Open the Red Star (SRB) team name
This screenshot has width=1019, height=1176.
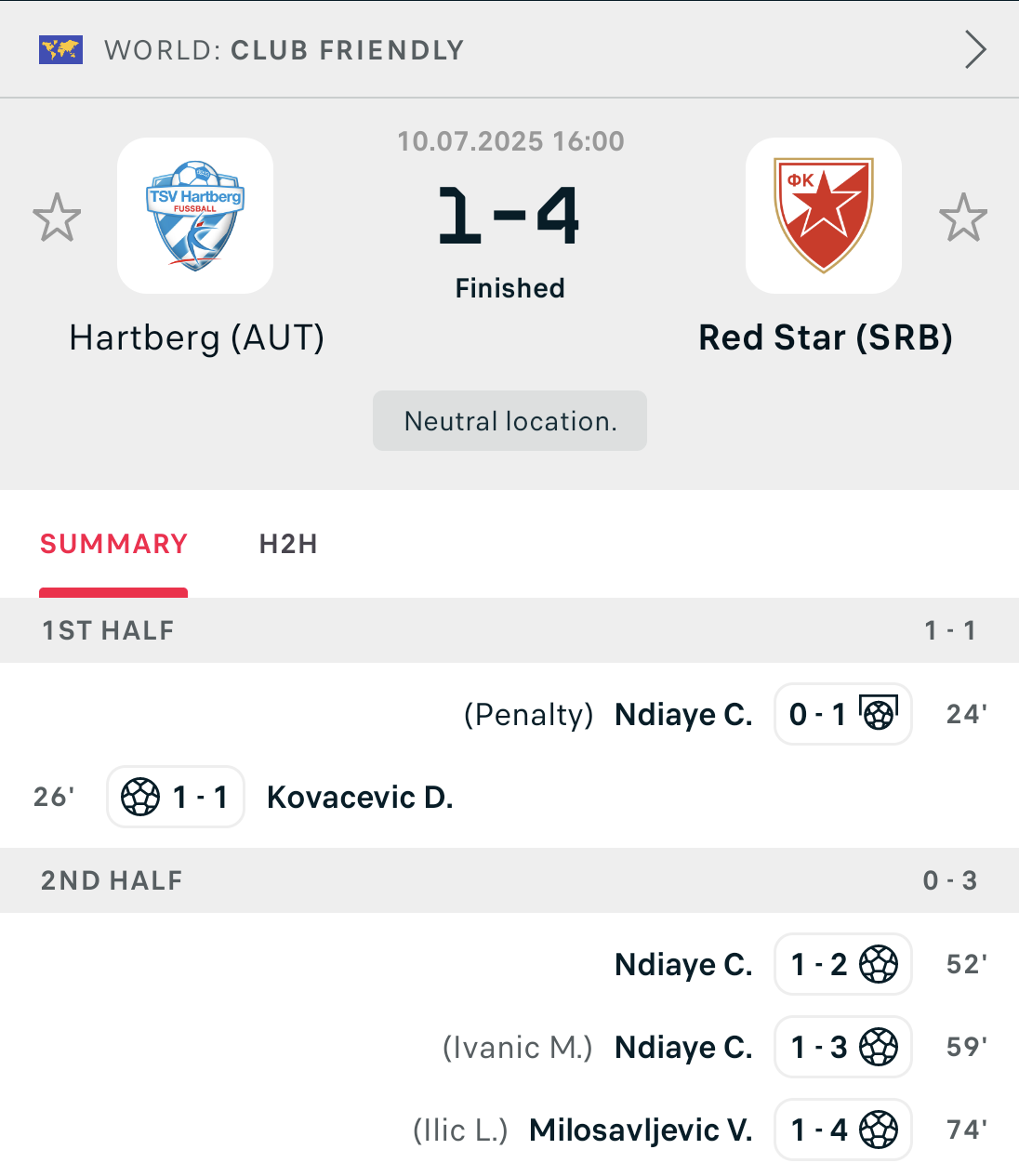click(x=826, y=337)
